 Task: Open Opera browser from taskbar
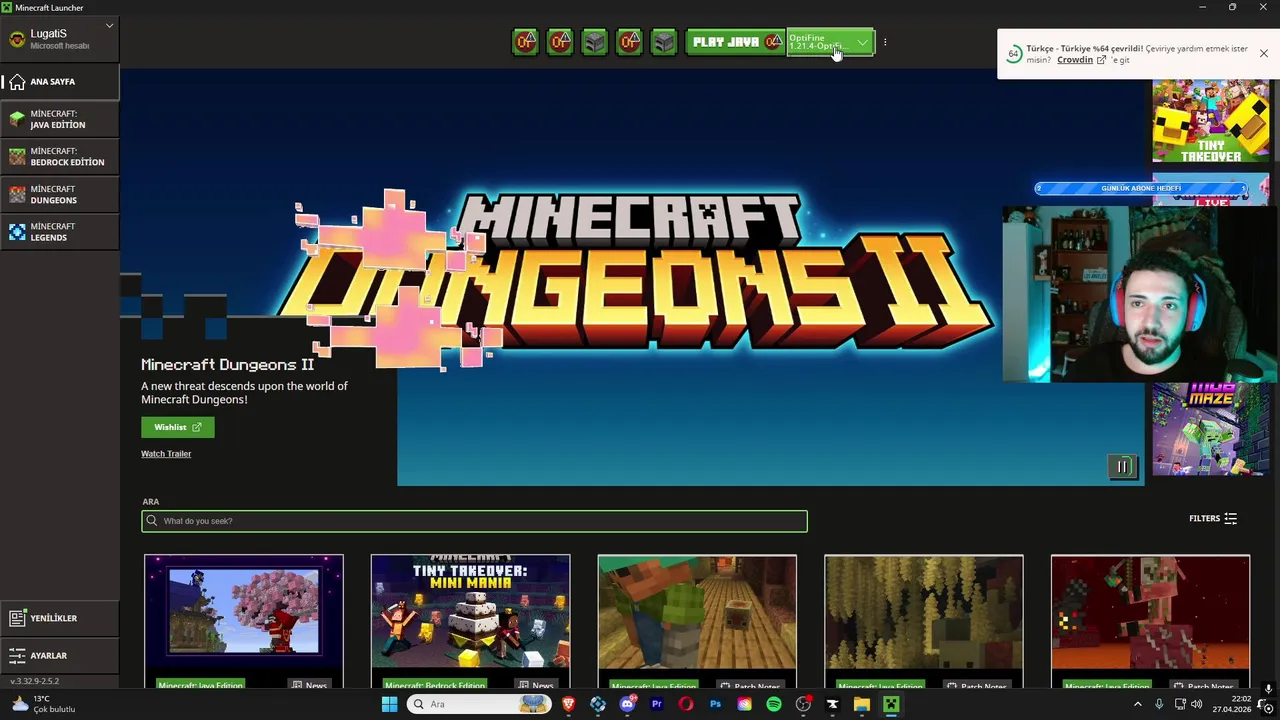(x=686, y=704)
